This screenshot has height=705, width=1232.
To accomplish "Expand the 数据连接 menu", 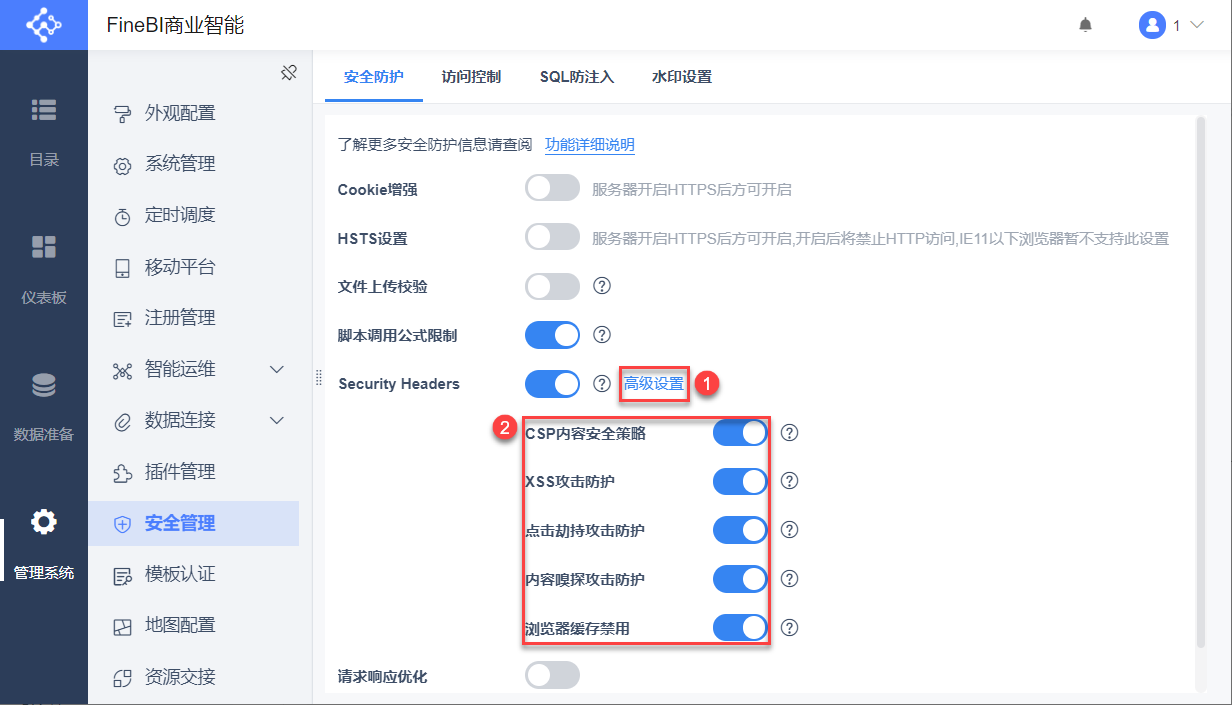I will 278,421.
